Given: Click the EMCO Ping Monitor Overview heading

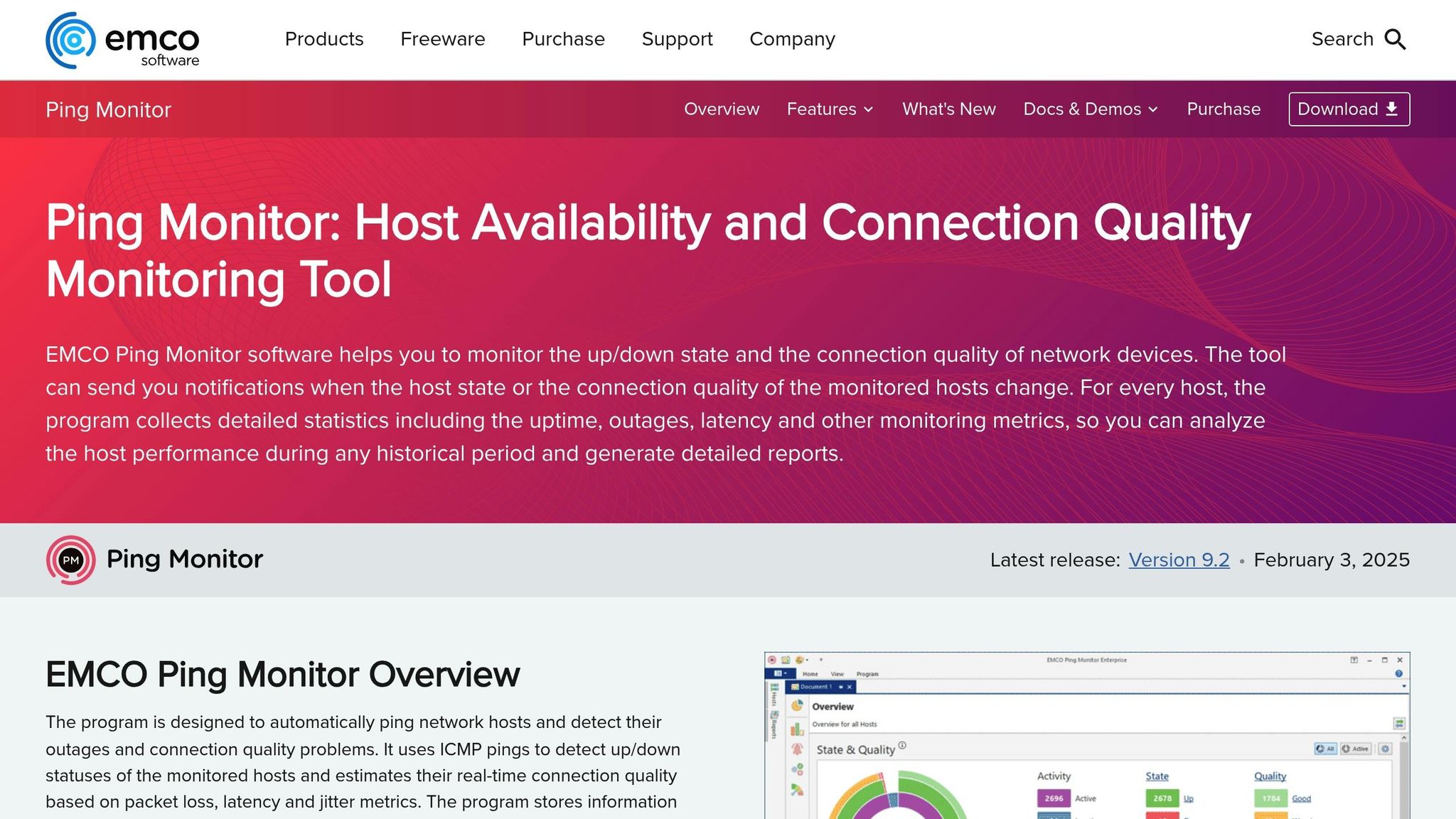Looking at the screenshot, I should point(282,674).
